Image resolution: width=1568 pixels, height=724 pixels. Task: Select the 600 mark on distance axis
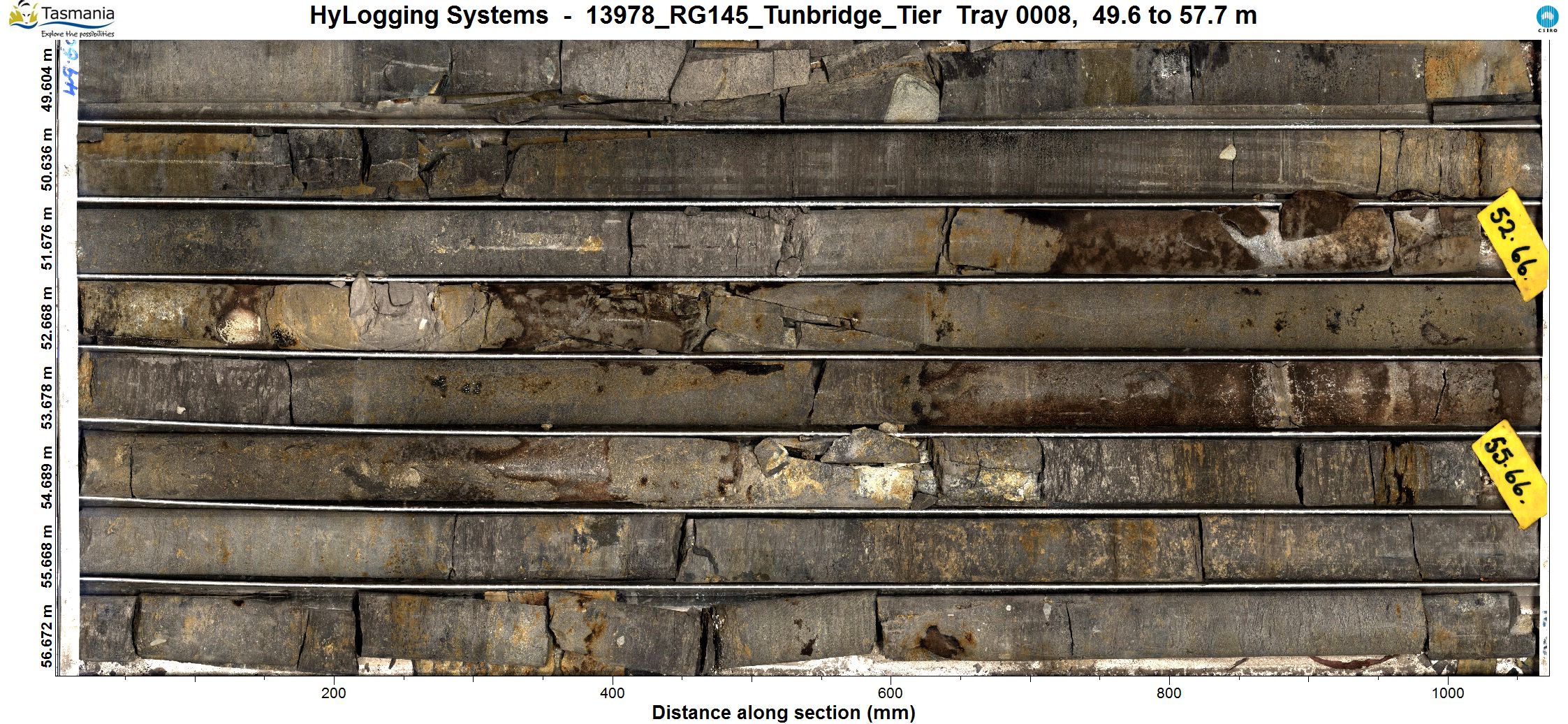click(x=890, y=693)
